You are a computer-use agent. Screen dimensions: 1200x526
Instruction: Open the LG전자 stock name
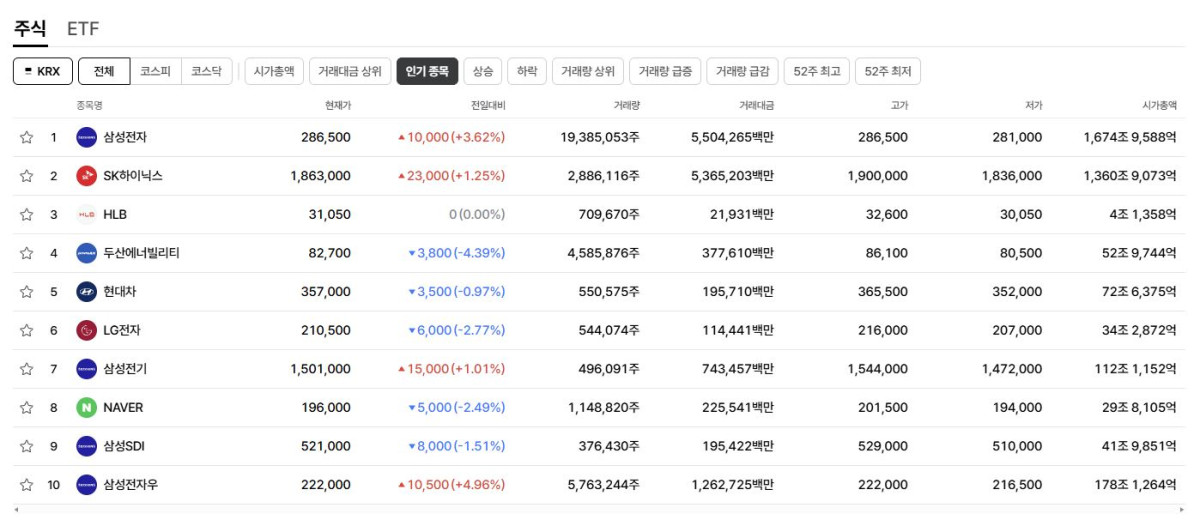click(x=123, y=330)
